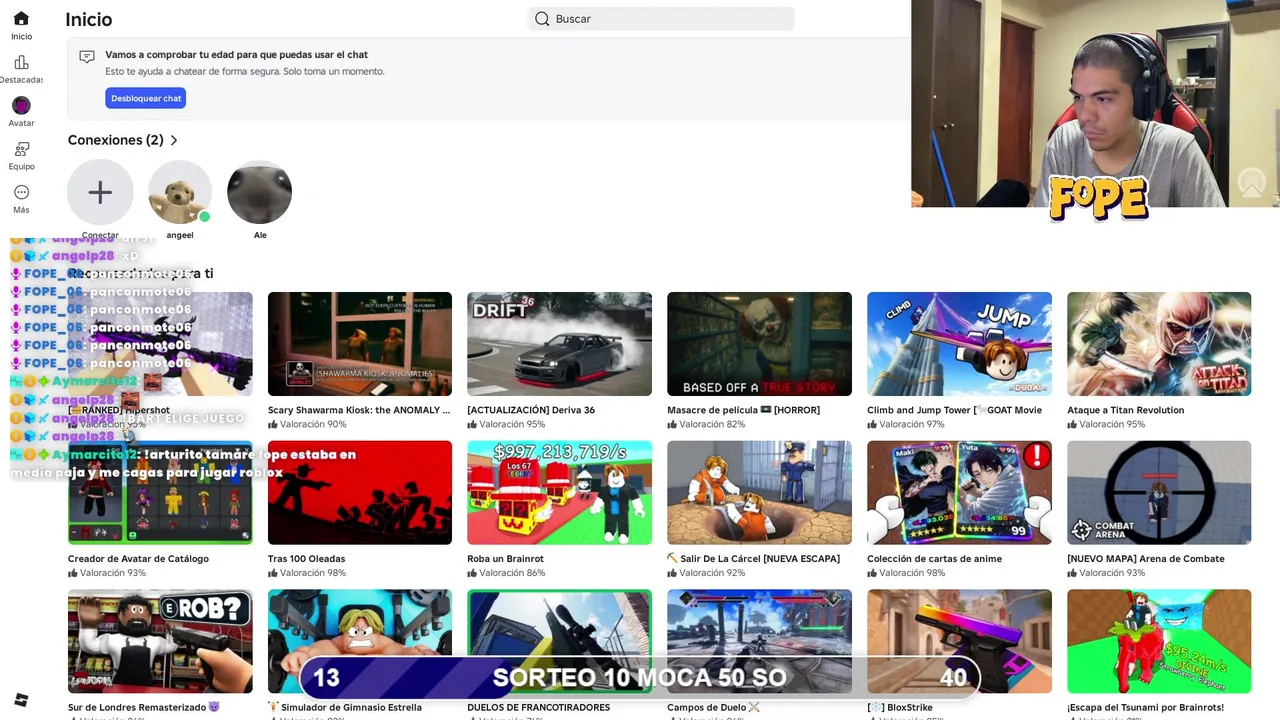1280x720 pixels.
Task: Click 'Scary Shawarma Kiosk: the ANOMALY' title
Action: point(359,410)
